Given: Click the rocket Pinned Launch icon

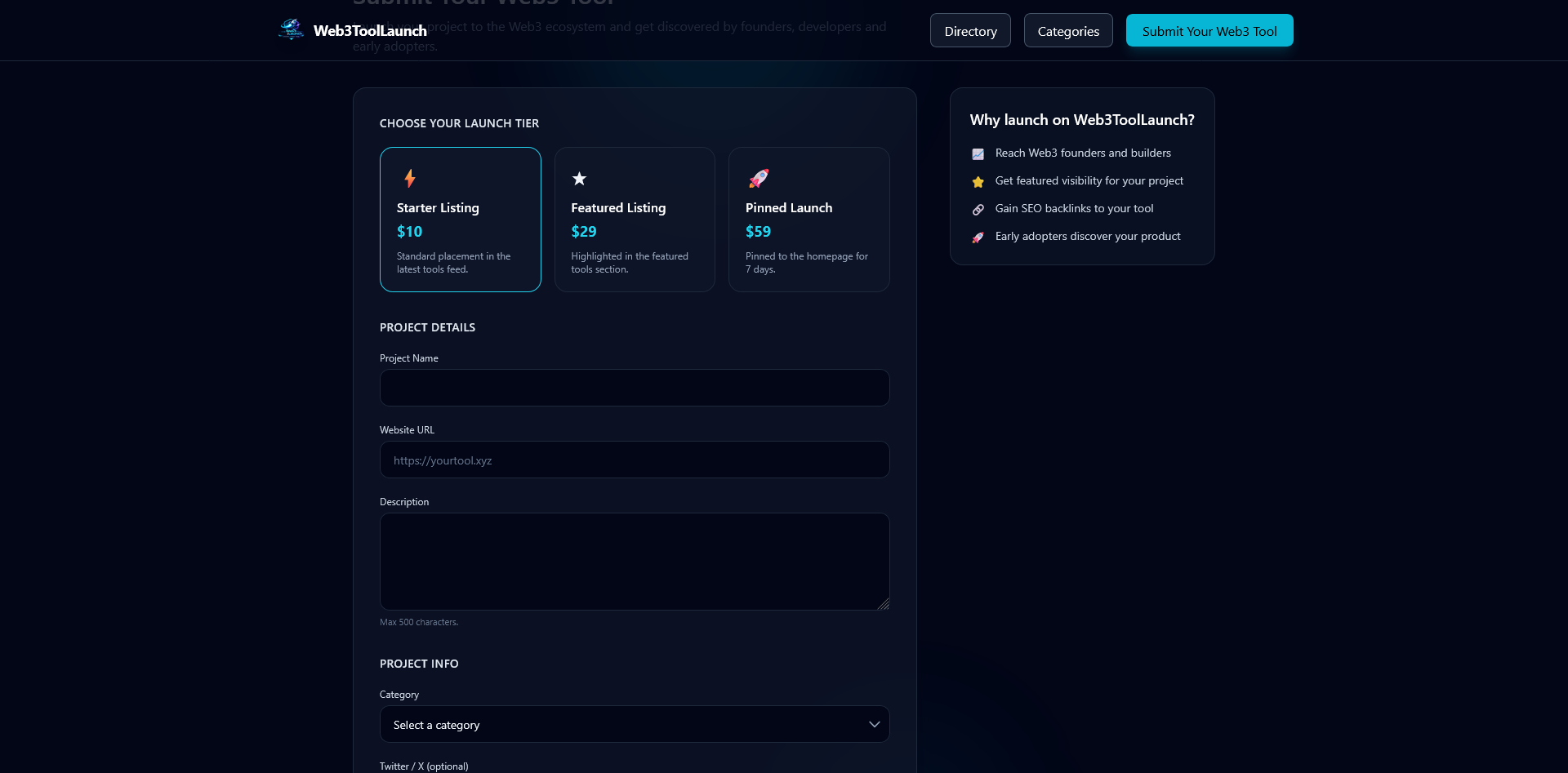Looking at the screenshot, I should 759,178.
